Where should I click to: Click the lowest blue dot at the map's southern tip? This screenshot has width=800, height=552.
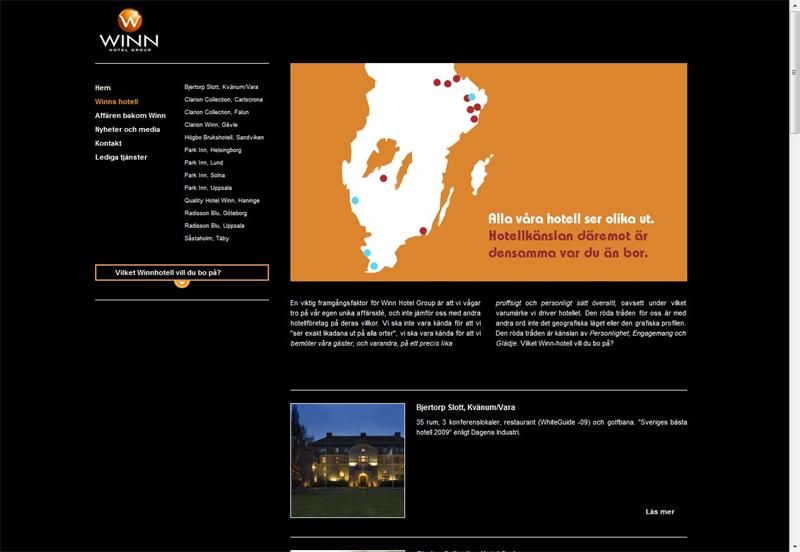click(x=374, y=266)
